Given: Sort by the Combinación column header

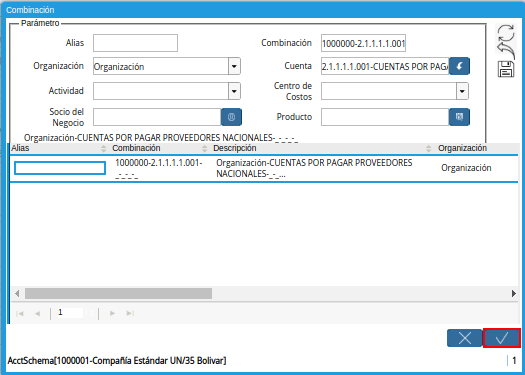Looking at the screenshot, I should 160,148.
